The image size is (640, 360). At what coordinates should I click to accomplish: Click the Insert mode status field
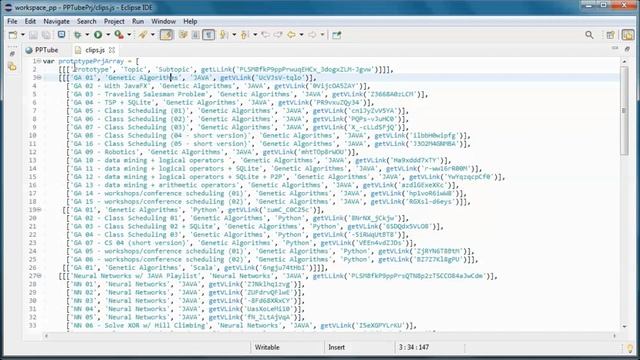point(336,347)
